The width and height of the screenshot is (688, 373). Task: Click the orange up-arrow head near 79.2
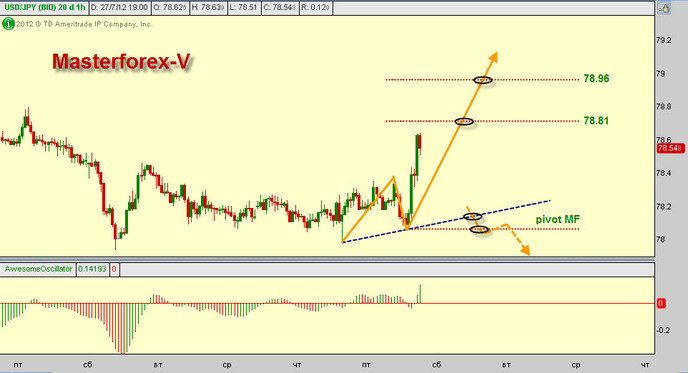[493, 57]
